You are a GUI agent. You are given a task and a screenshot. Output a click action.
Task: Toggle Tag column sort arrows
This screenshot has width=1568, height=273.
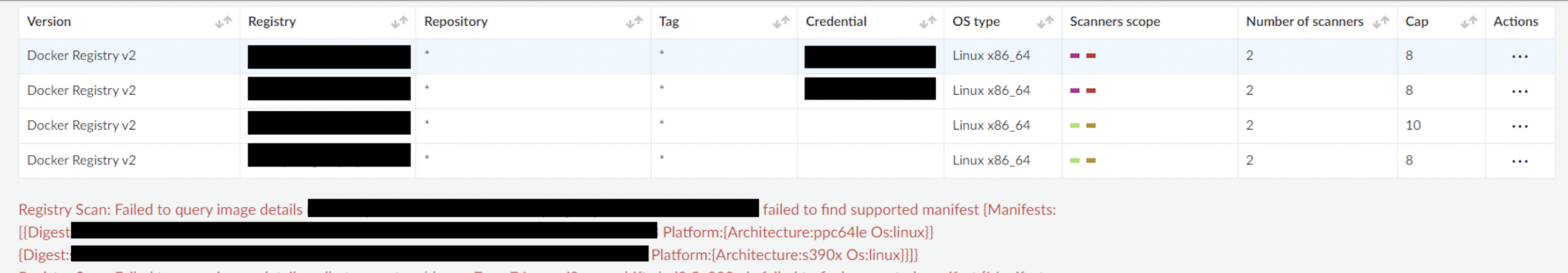(781, 22)
